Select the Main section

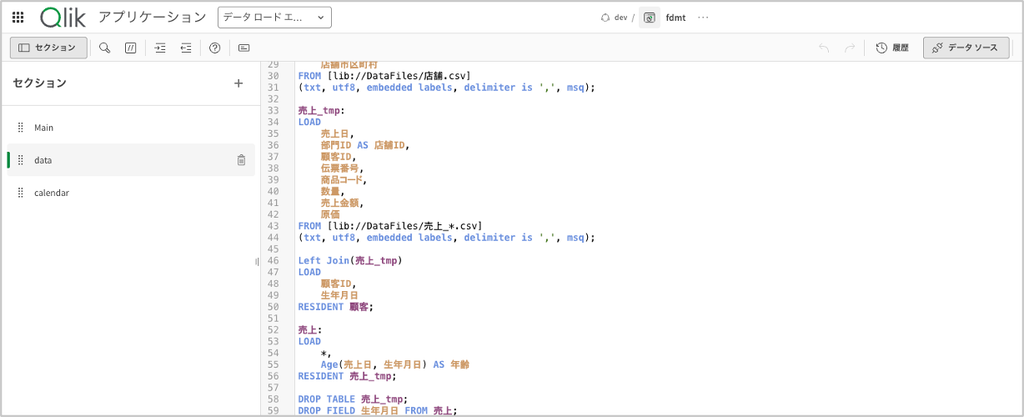(131, 128)
